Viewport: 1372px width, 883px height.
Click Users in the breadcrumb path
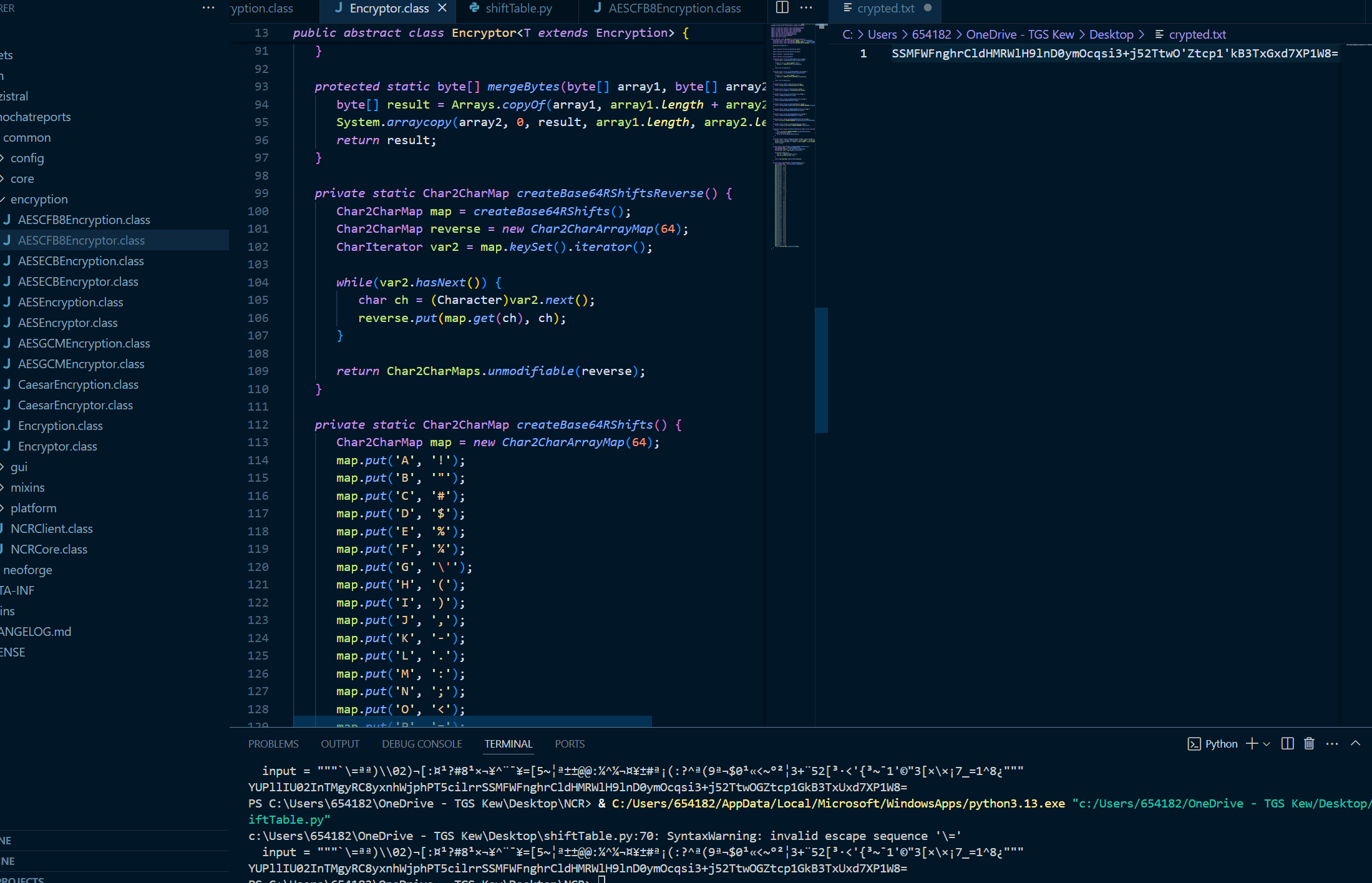coord(882,34)
